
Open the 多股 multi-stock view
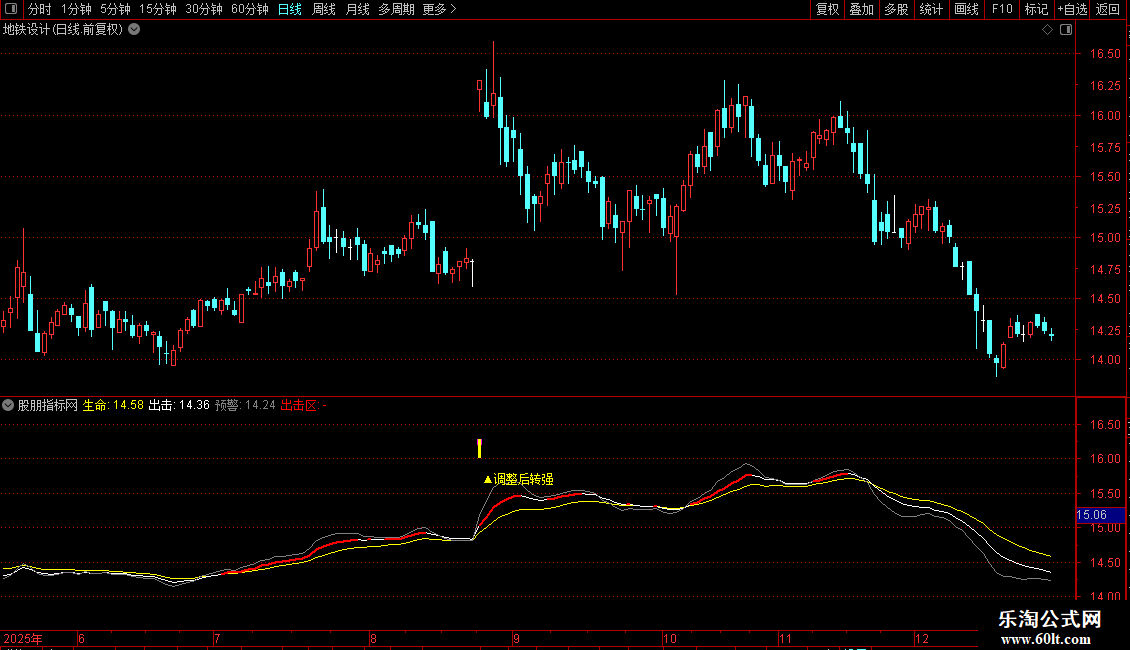tap(896, 9)
